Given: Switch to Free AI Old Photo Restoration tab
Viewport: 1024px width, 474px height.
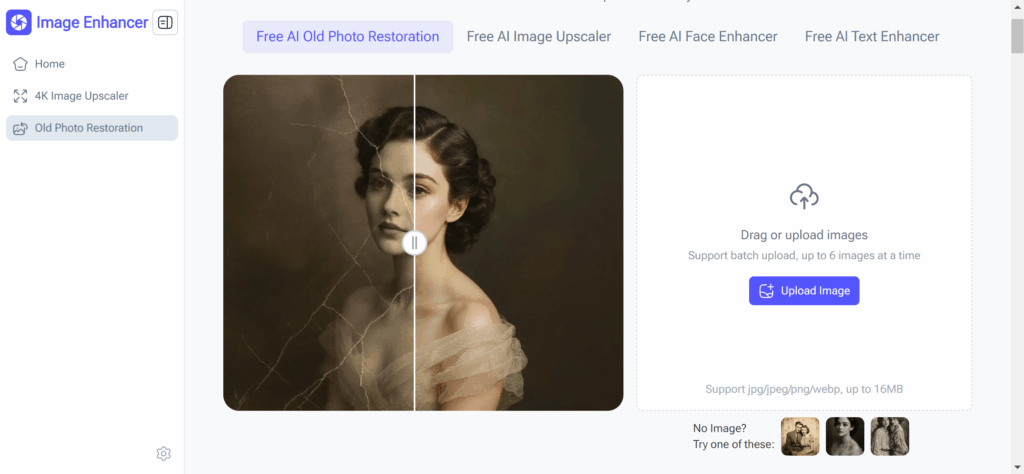Looking at the screenshot, I should [x=347, y=37].
